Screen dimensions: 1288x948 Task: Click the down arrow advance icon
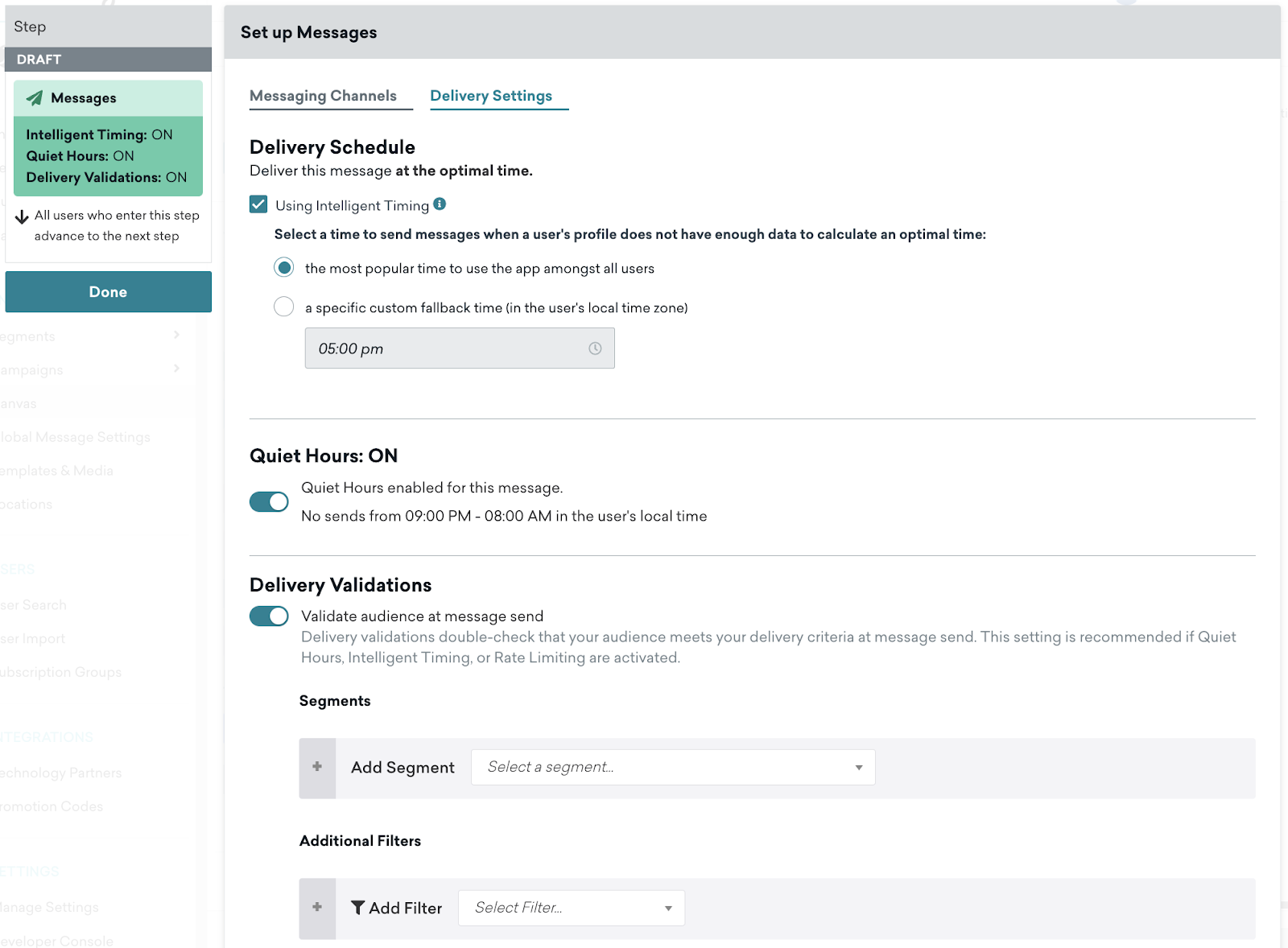tap(22, 217)
